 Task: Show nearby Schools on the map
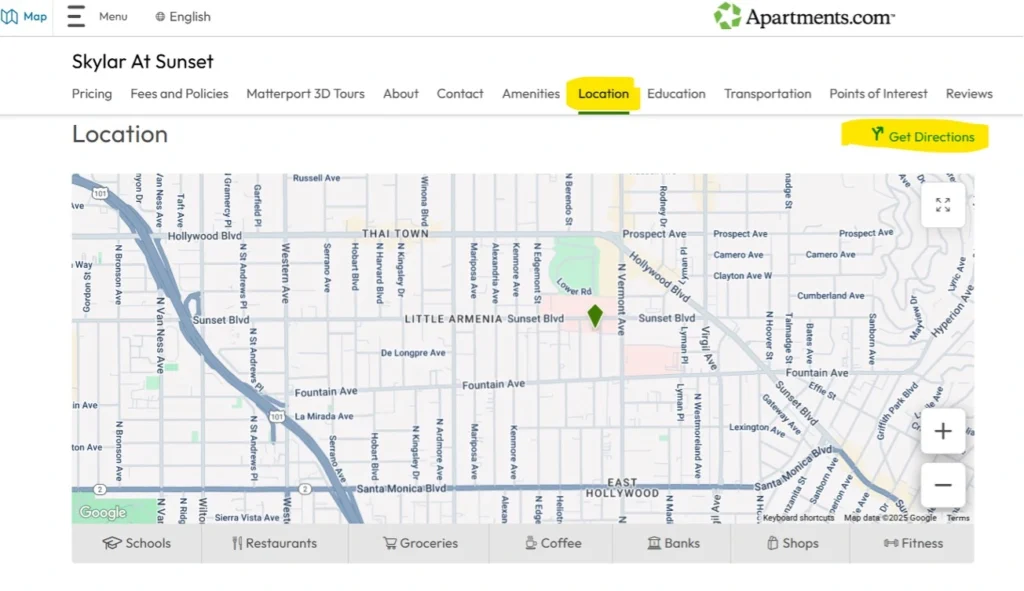pyautogui.click(x=137, y=543)
